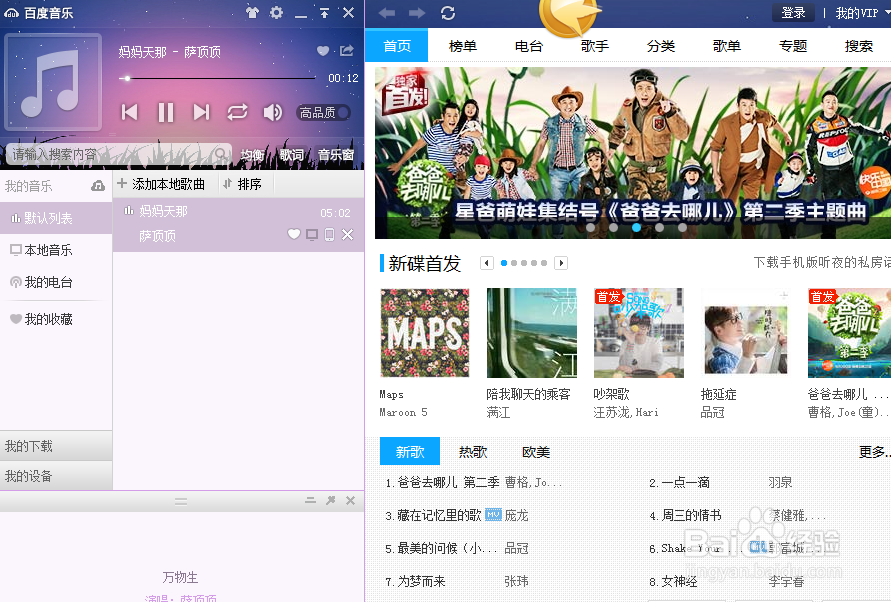This screenshot has width=891, height=602.
Task: Skip to previous track
Action: 130,112
